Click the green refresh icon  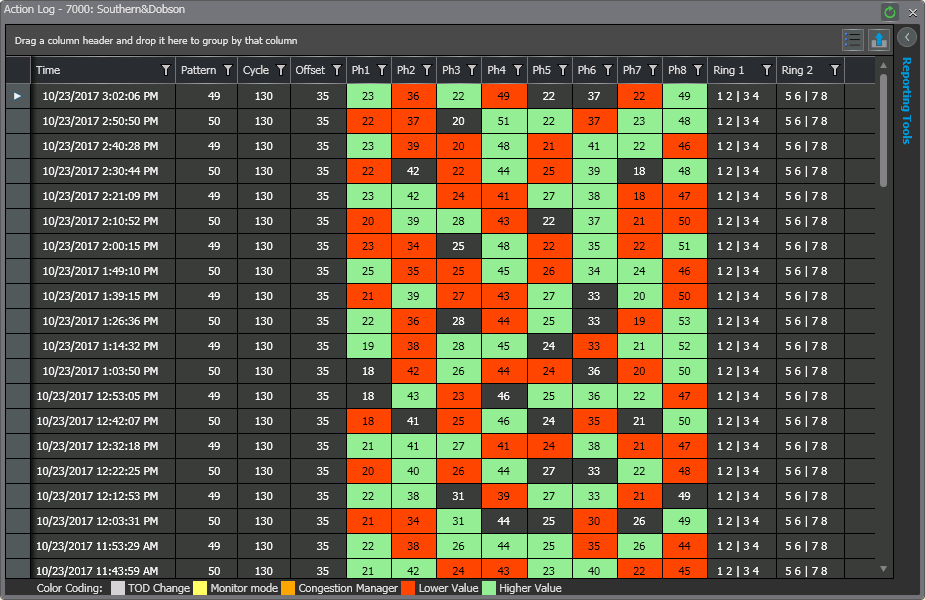tap(890, 12)
